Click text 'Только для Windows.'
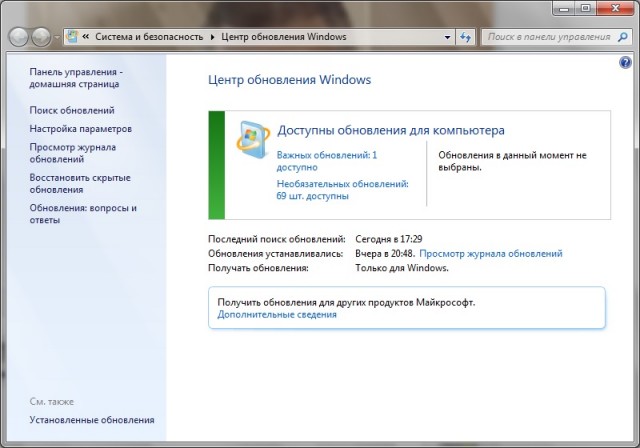The image size is (640, 448). [x=402, y=268]
